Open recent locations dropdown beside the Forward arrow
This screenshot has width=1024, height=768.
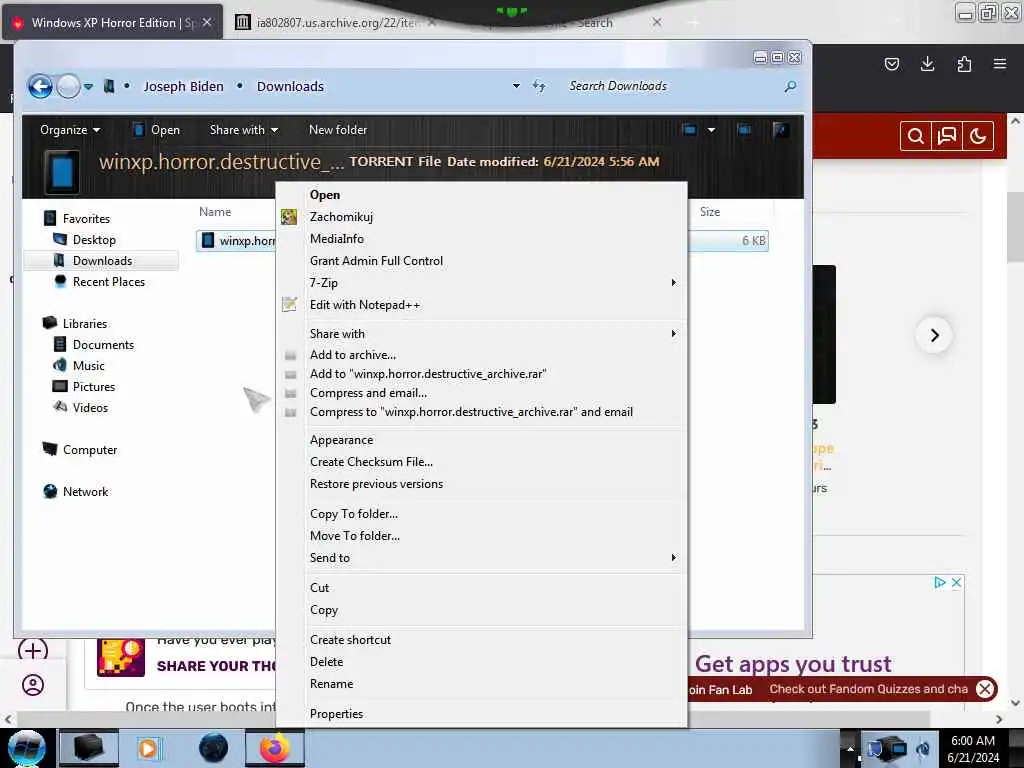pos(88,86)
